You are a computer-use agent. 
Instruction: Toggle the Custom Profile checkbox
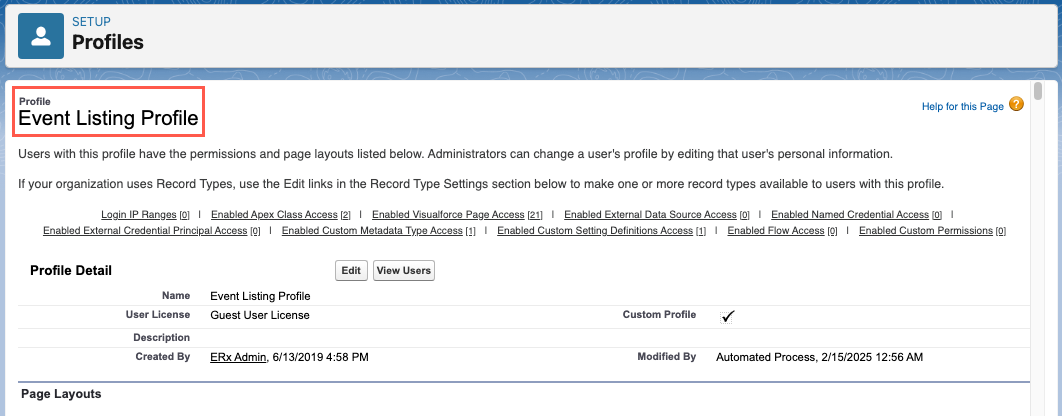point(728,316)
